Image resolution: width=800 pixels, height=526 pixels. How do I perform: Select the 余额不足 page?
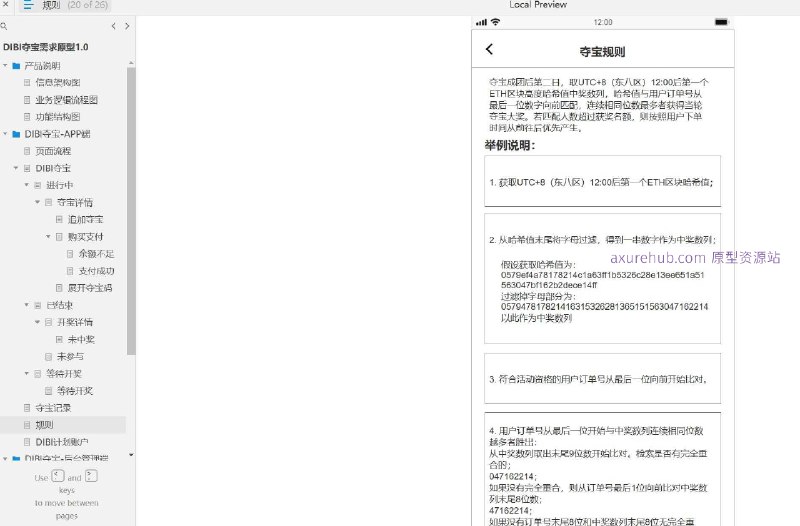click(96, 254)
